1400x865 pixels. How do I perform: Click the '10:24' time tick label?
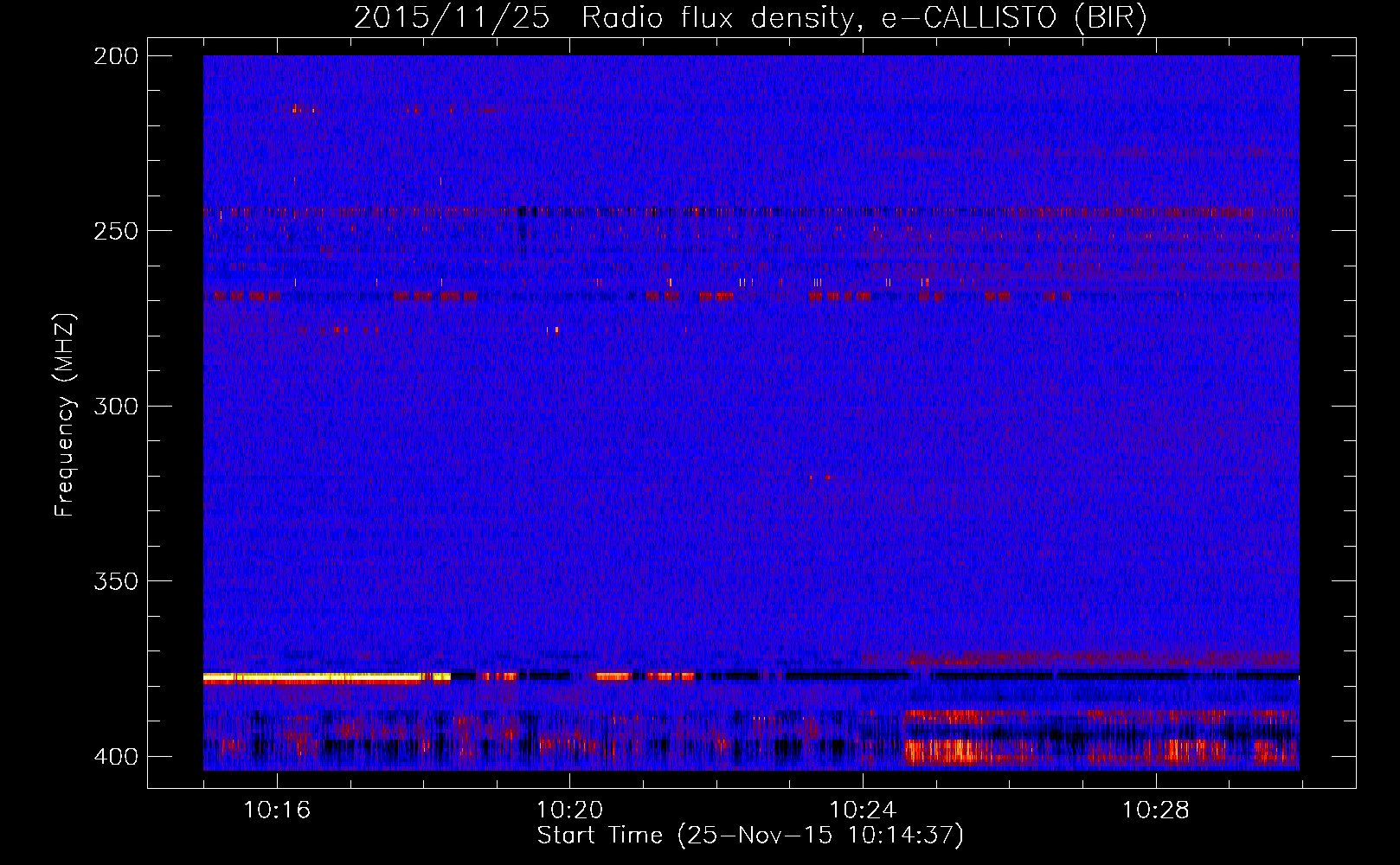[863, 811]
